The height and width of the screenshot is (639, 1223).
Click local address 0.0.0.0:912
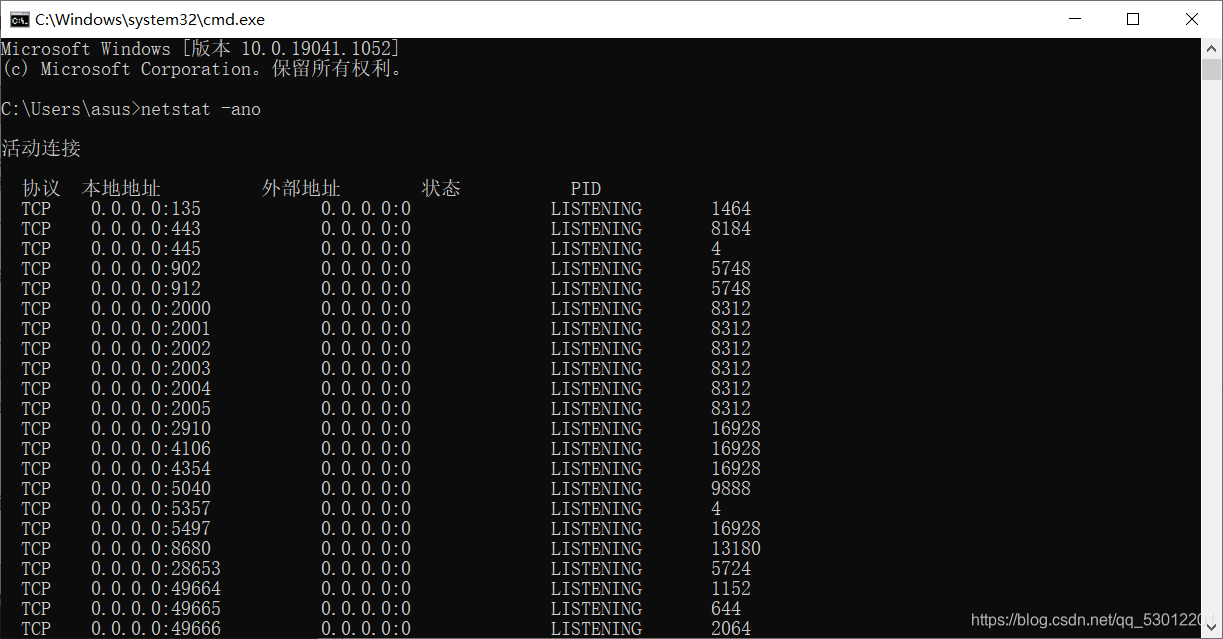(146, 289)
